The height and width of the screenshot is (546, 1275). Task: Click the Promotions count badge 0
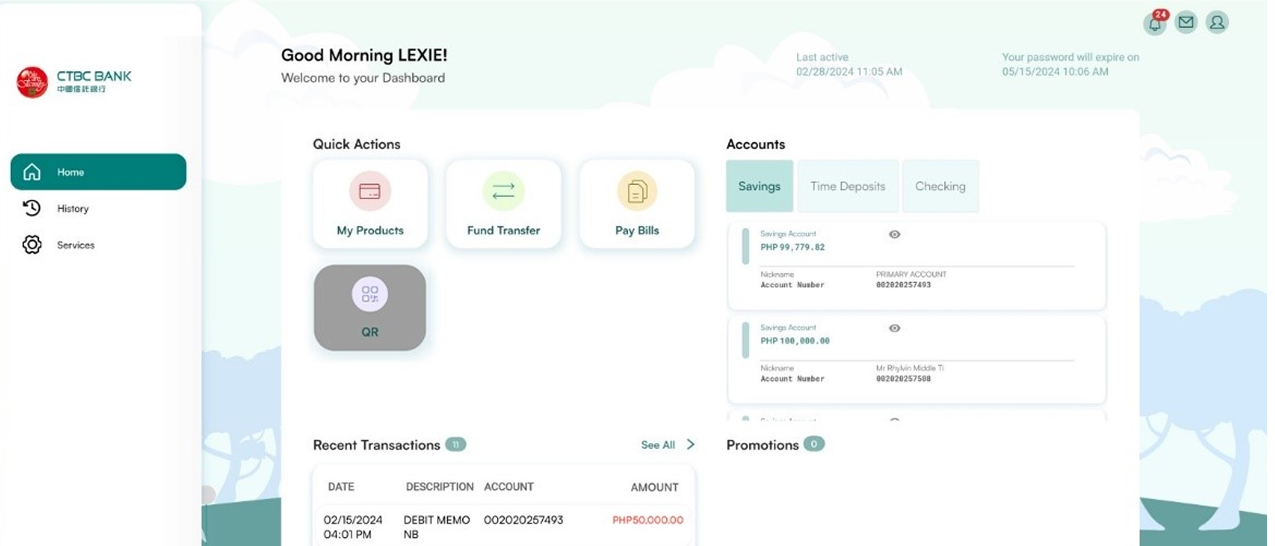coord(814,444)
